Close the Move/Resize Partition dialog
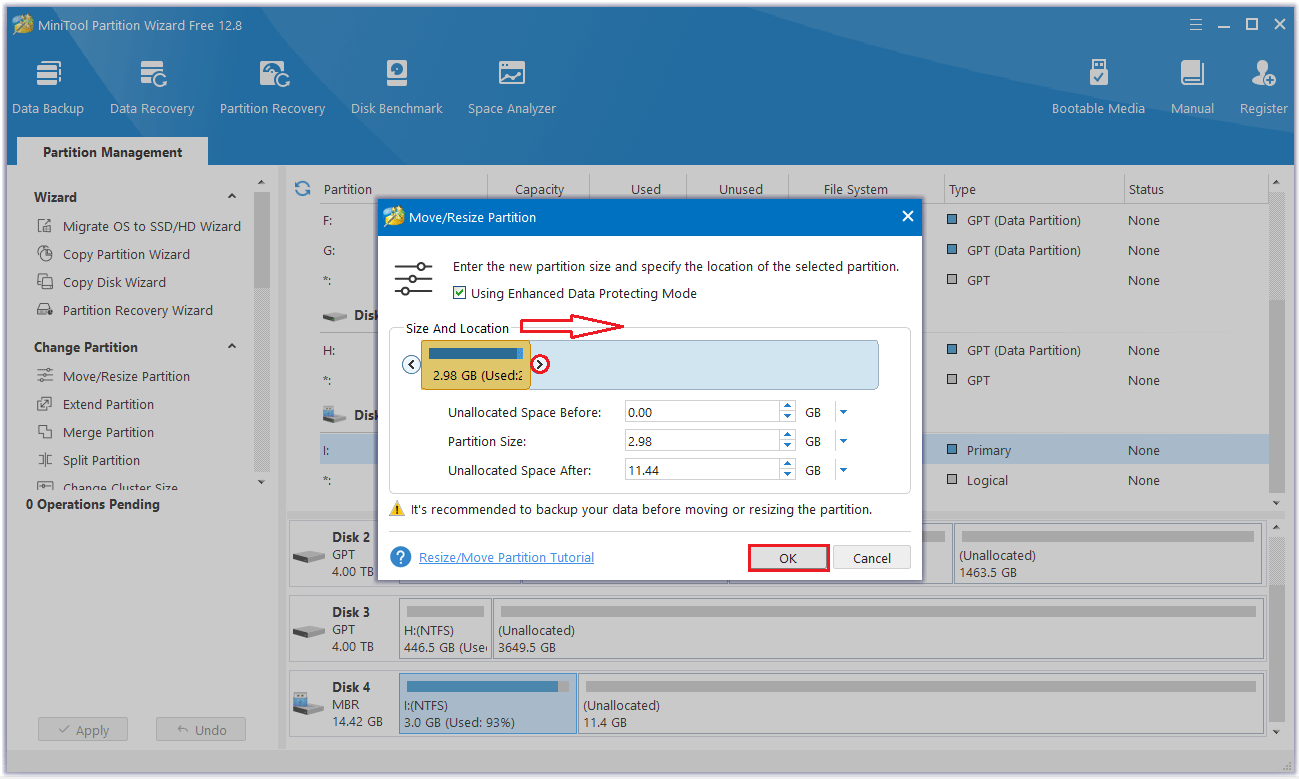 pyautogui.click(x=907, y=216)
